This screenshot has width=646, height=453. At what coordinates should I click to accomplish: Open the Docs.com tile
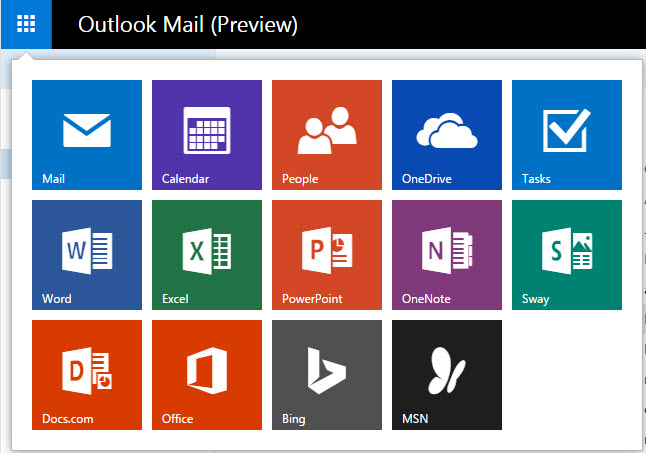(87, 374)
